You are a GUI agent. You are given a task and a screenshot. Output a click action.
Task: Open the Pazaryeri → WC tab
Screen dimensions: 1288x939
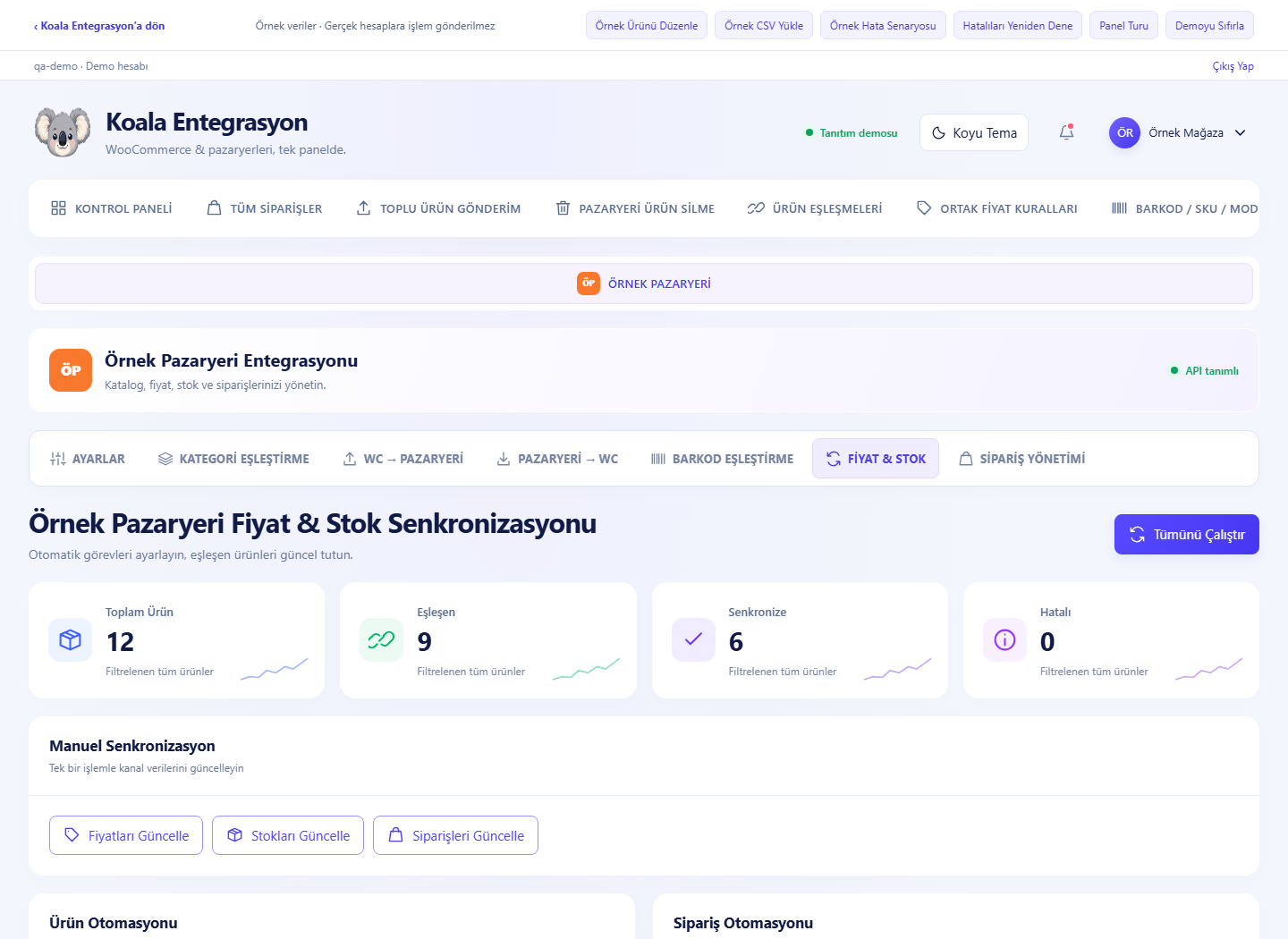[x=557, y=459]
